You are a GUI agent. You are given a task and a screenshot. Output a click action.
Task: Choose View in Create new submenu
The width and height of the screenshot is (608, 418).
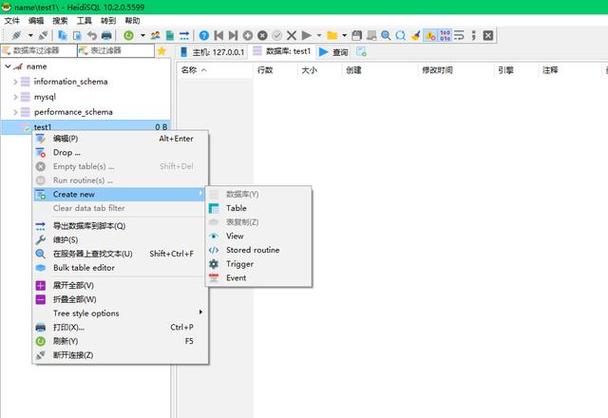[x=259, y=236]
